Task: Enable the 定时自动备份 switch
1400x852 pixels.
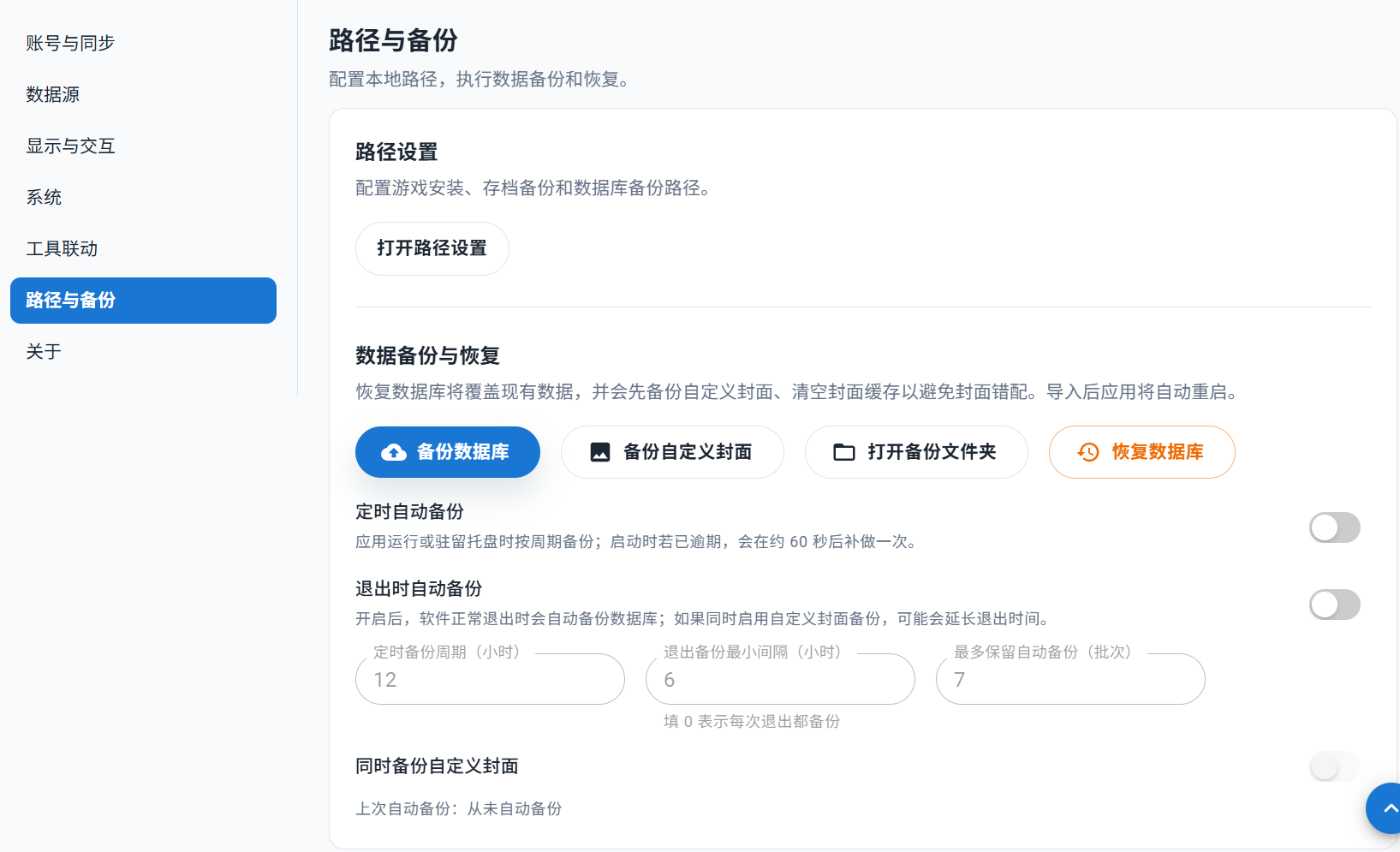Action: [x=1334, y=527]
